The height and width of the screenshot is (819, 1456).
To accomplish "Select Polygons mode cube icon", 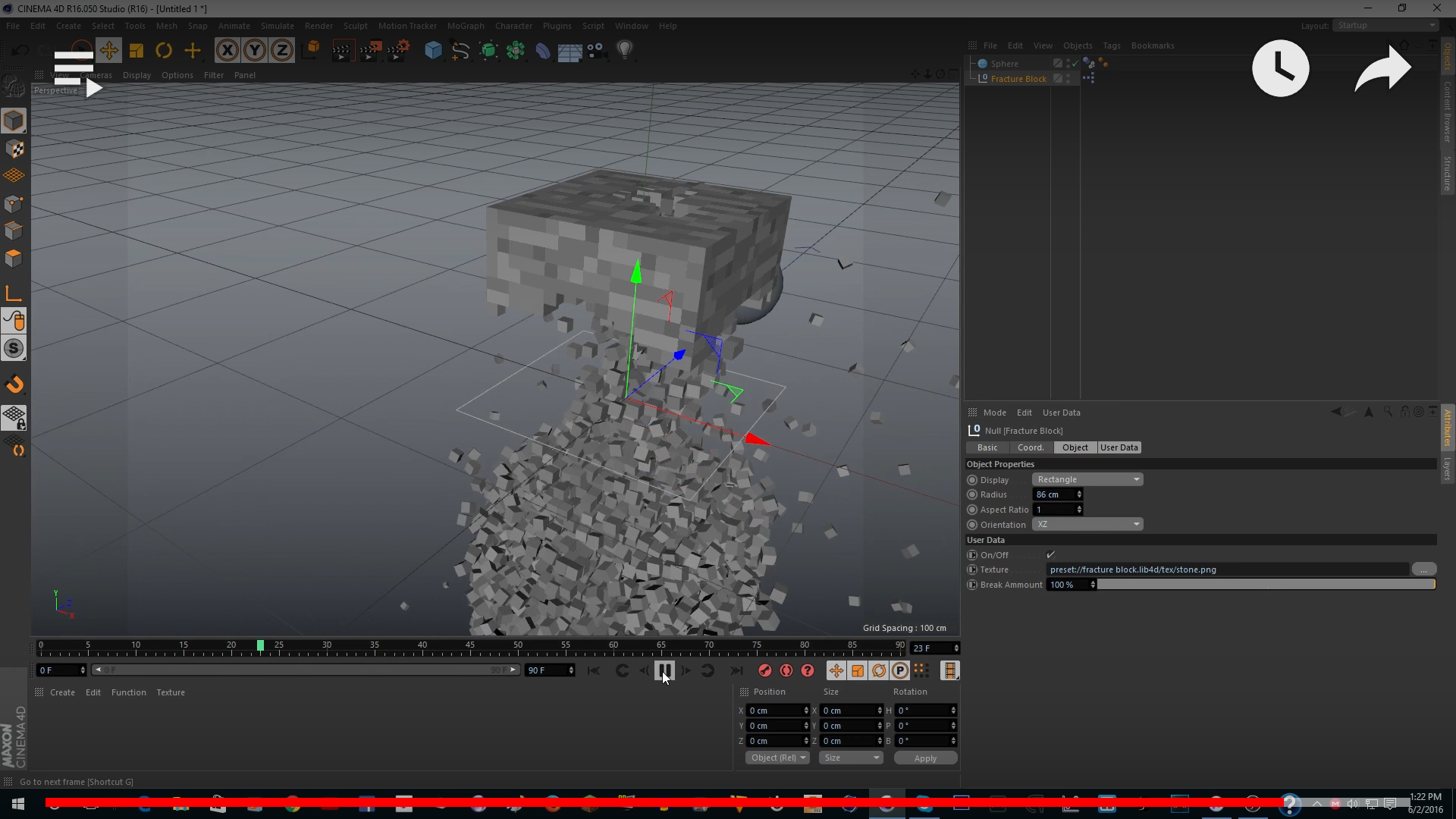I will coord(14,259).
